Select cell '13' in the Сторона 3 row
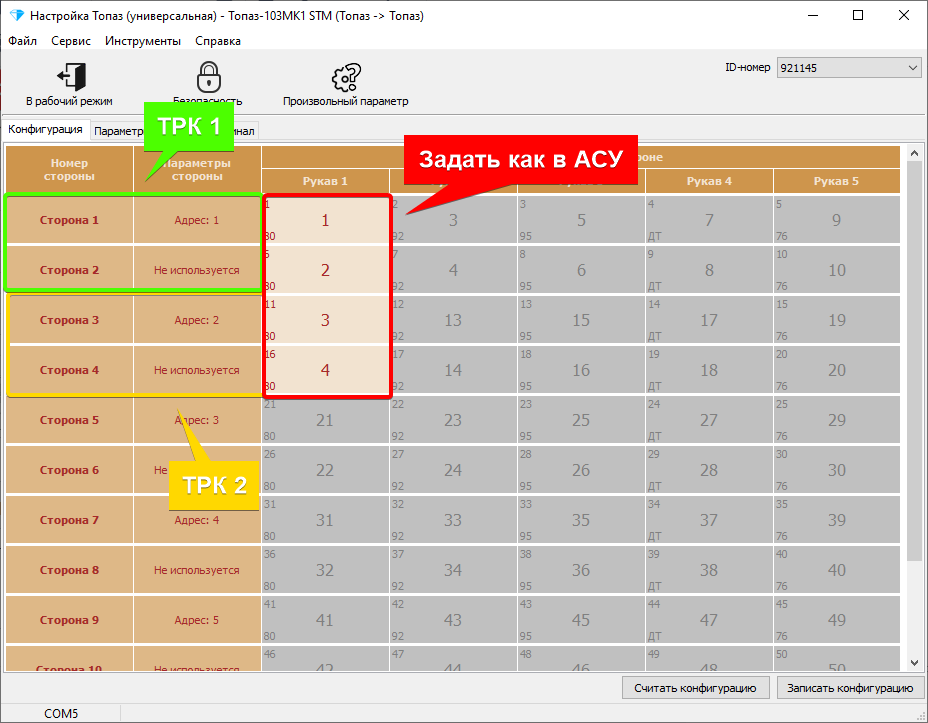The width and height of the screenshot is (928, 723). pyautogui.click(x=453, y=320)
